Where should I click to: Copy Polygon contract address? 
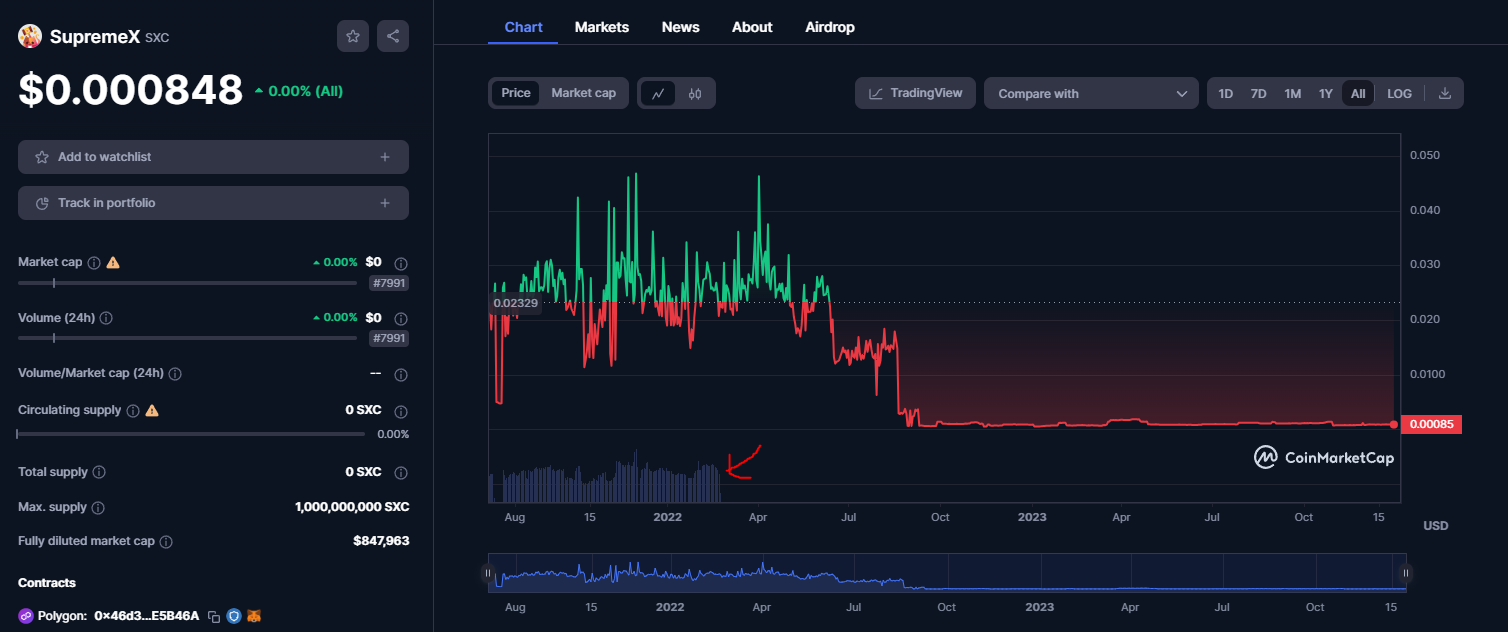pos(214,616)
